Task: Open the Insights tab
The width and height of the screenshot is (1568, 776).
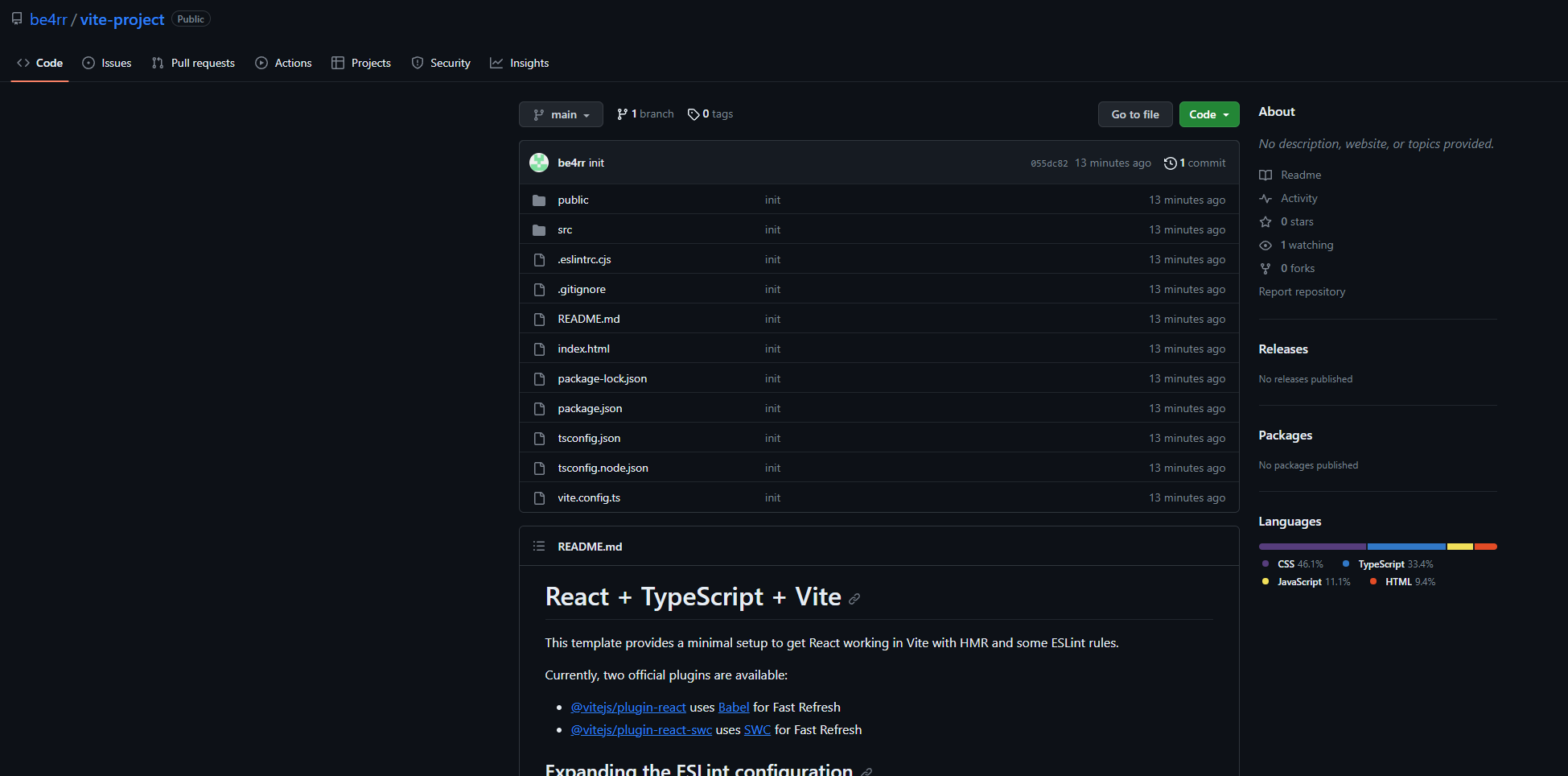Action: click(520, 63)
